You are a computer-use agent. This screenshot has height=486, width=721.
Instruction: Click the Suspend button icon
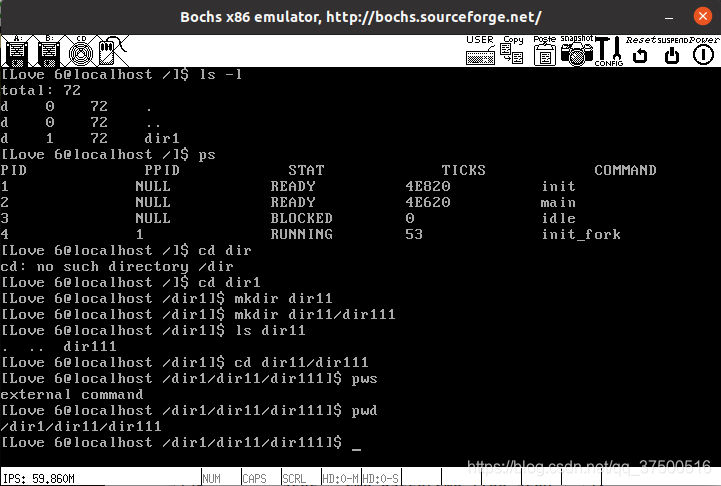click(672, 51)
